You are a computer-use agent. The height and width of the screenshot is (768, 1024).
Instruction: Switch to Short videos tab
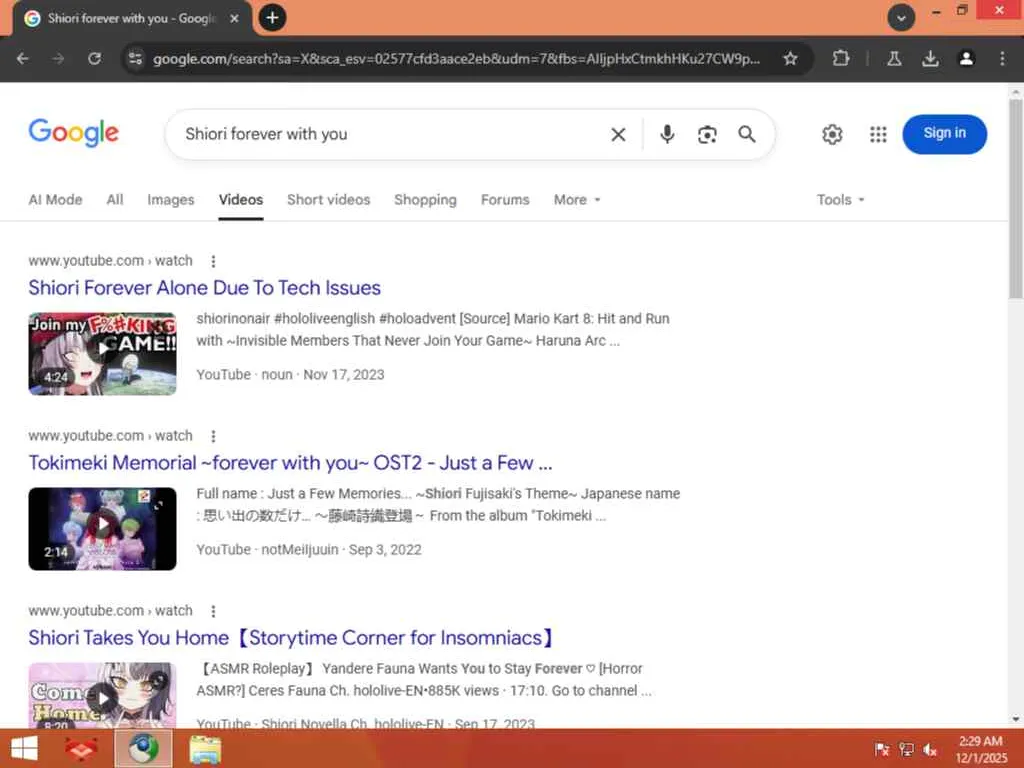(x=328, y=200)
